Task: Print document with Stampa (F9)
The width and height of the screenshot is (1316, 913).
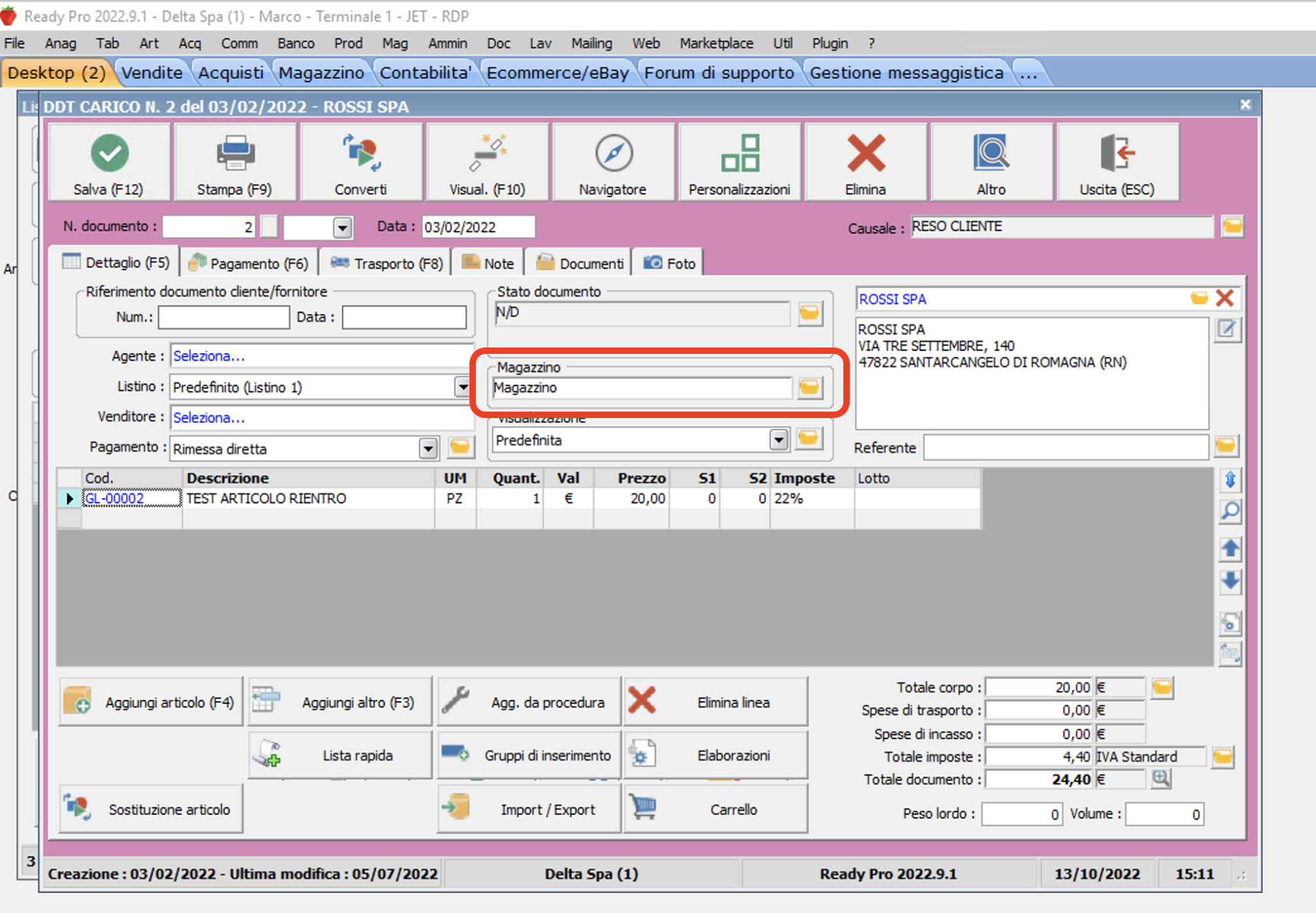Action: click(x=235, y=154)
